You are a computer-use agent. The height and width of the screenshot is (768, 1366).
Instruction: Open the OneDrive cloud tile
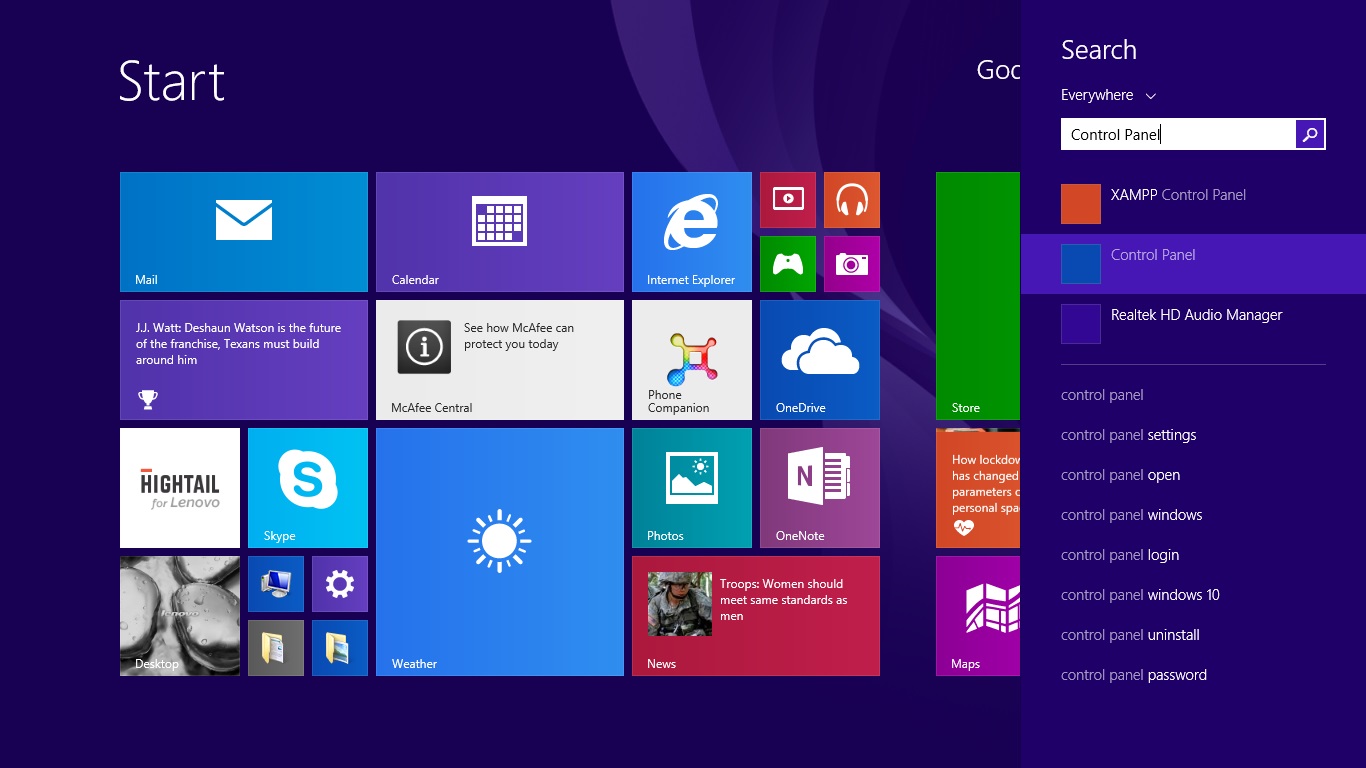[820, 360]
